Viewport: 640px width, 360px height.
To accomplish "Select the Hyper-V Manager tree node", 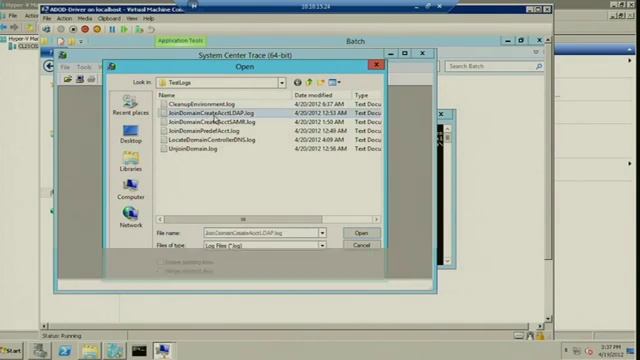I will [x=20, y=39].
